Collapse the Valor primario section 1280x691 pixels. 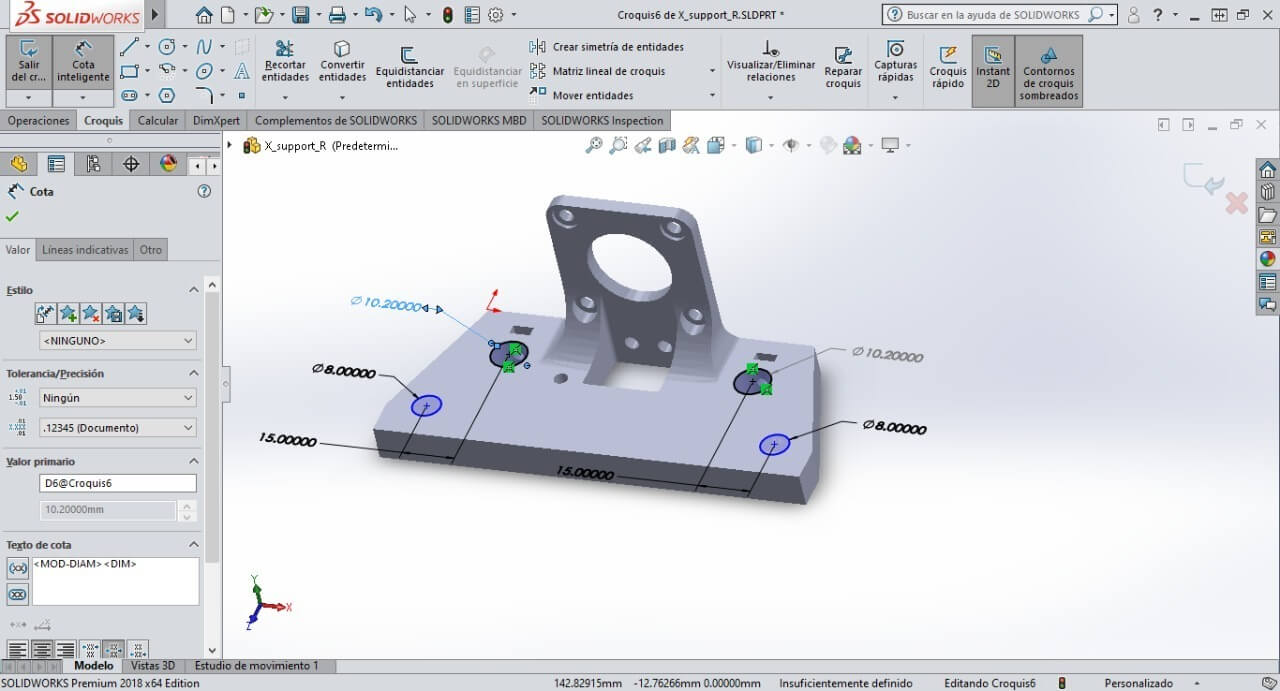[x=194, y=461]
